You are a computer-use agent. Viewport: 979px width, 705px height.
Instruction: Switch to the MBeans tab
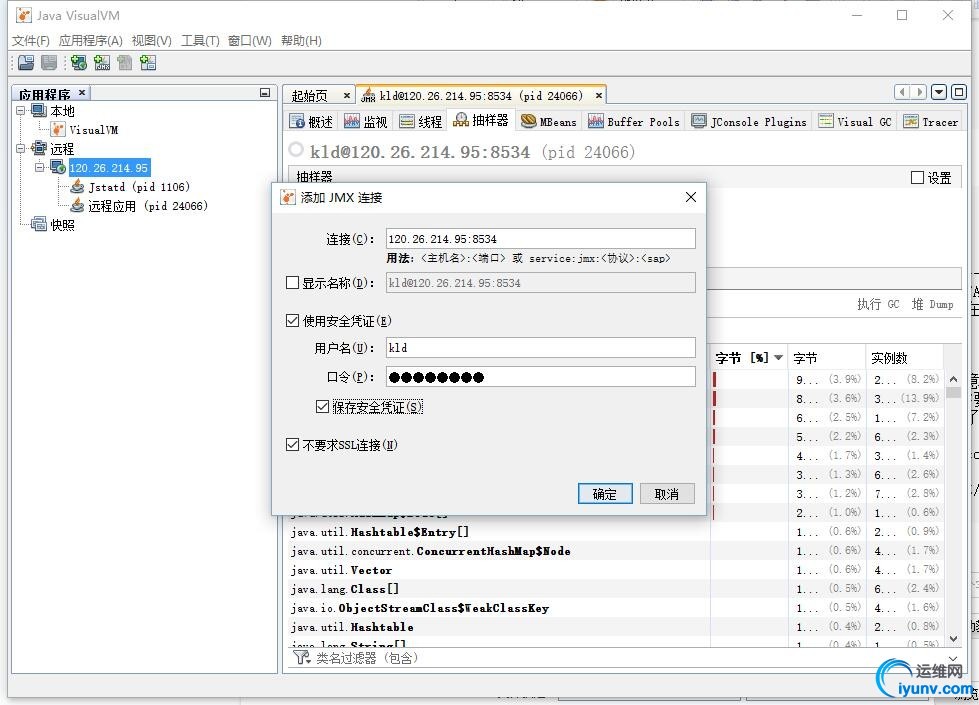pyautogui.click(x=549, y=121)
